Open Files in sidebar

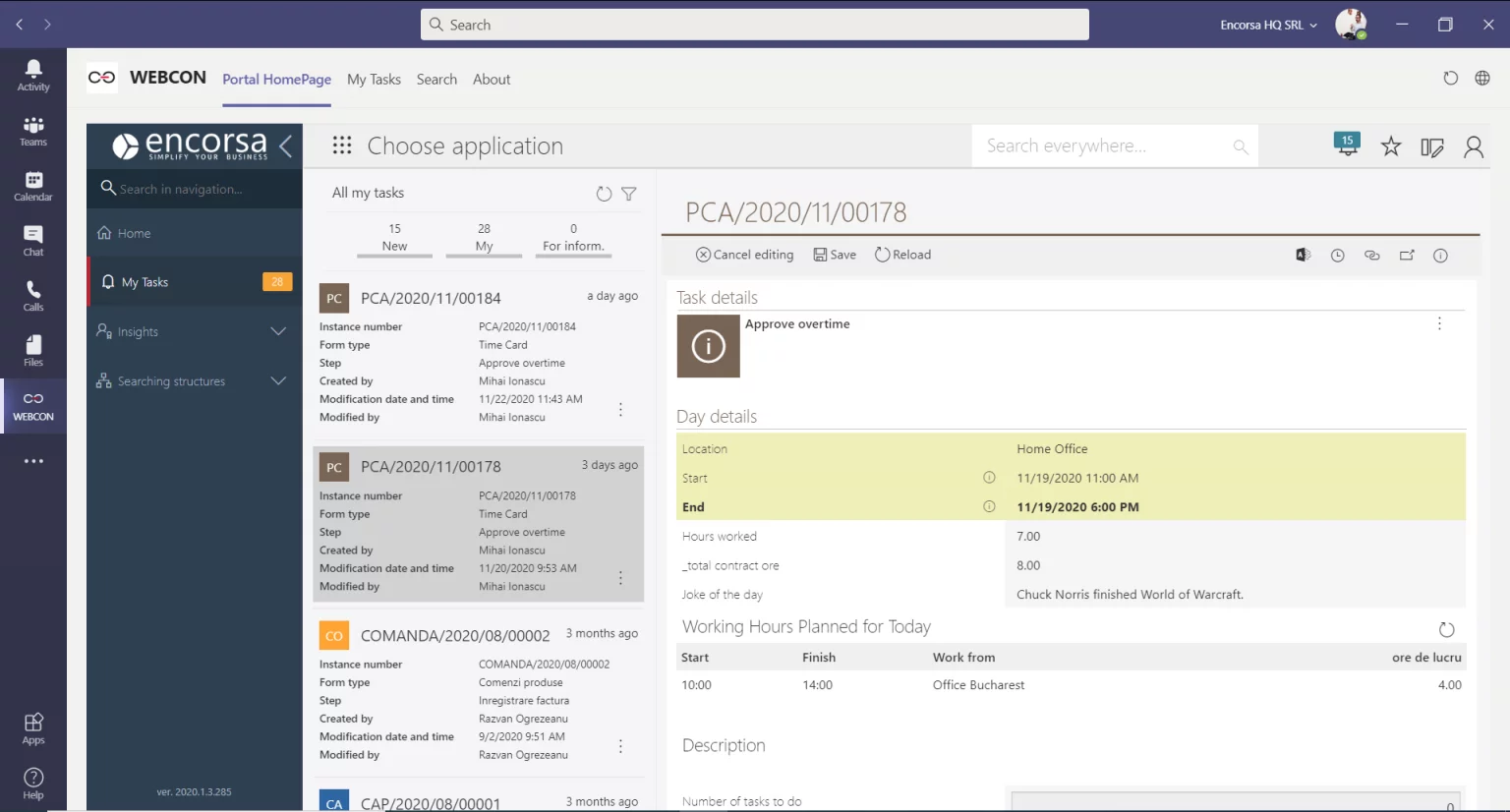pyautogui.click(x=33, y=351)
